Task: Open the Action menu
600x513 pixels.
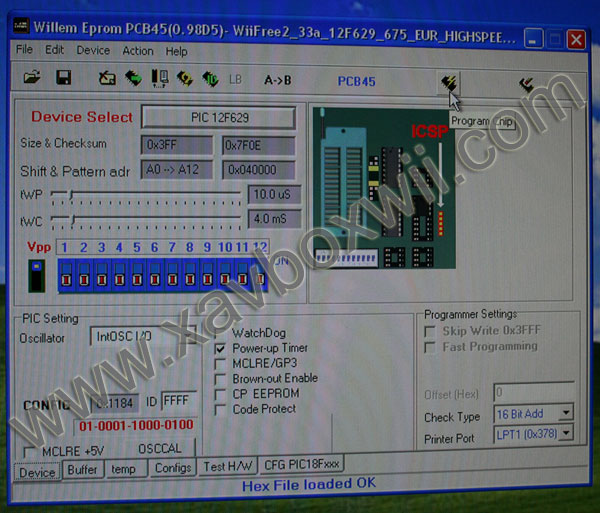Action: pyautogui.click(x=138, y=51)
